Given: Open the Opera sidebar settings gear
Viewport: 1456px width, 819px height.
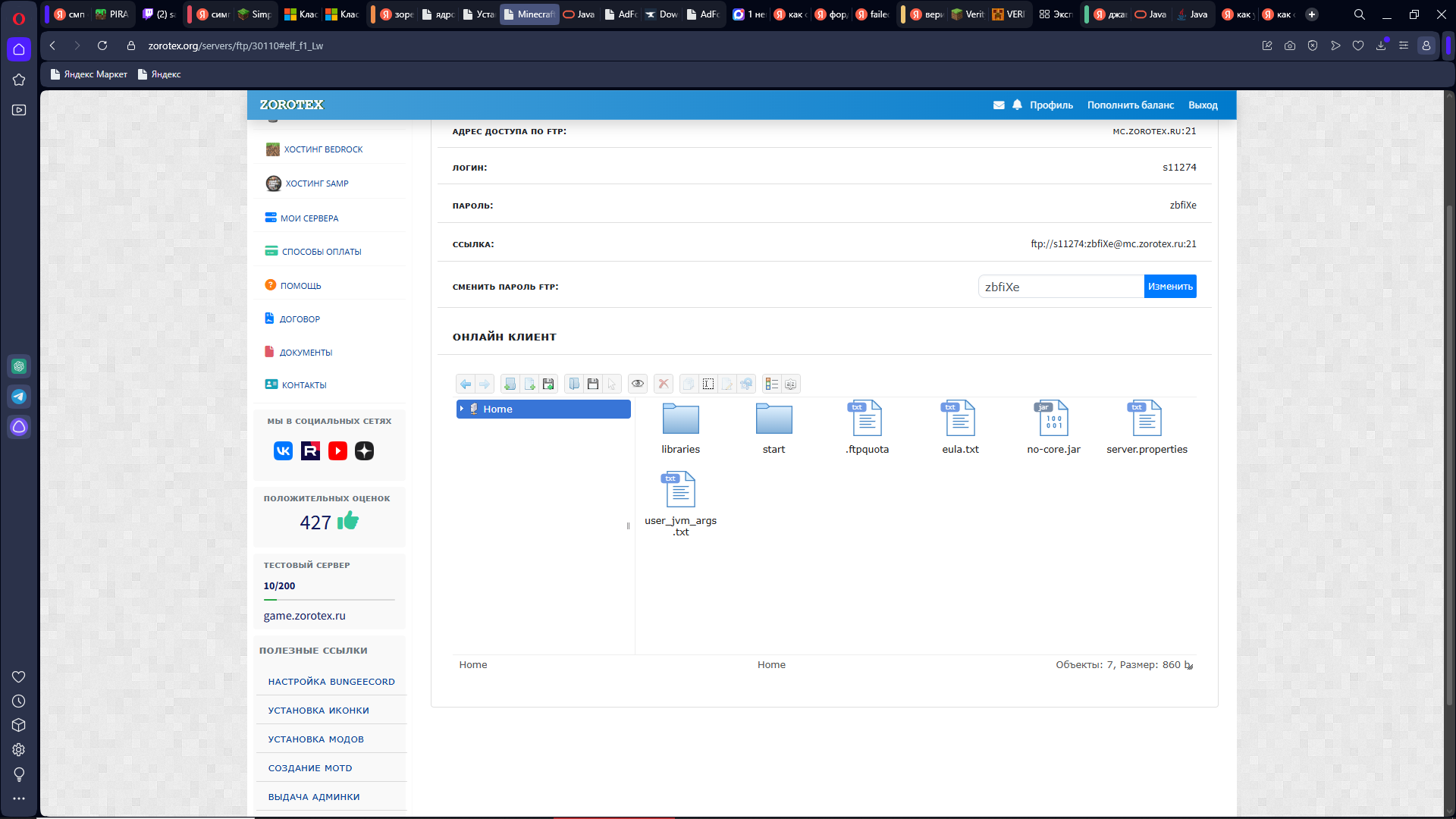Looking at the screenshot, I should point(19,749).
